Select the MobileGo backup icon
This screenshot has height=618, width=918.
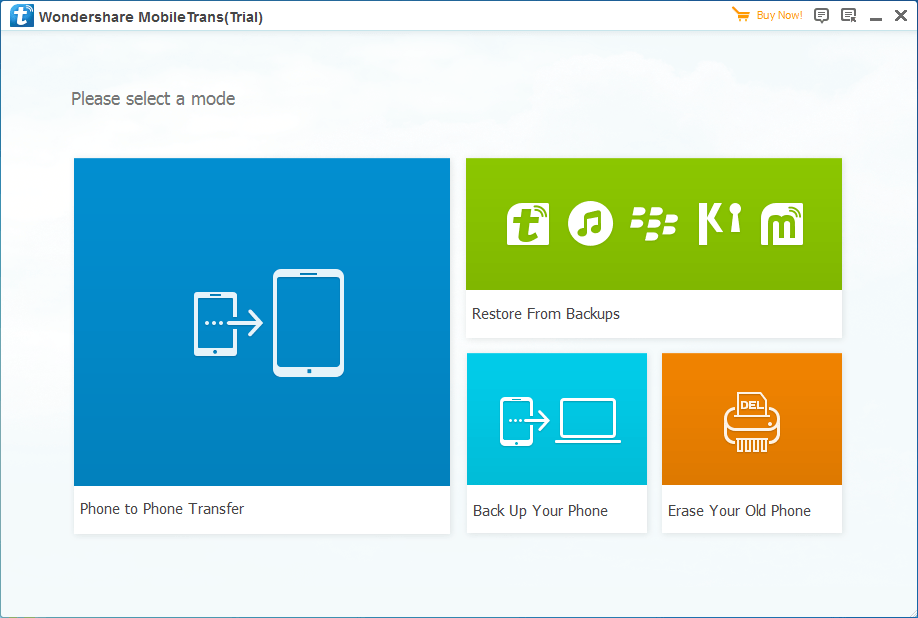pos(782,223)
